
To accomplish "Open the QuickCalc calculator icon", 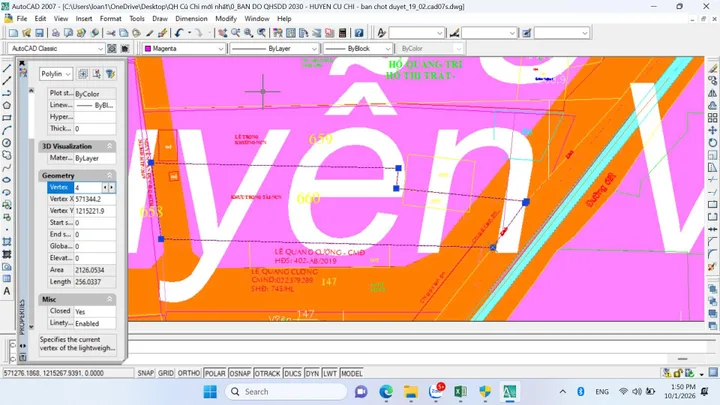I will click(342, 33).
